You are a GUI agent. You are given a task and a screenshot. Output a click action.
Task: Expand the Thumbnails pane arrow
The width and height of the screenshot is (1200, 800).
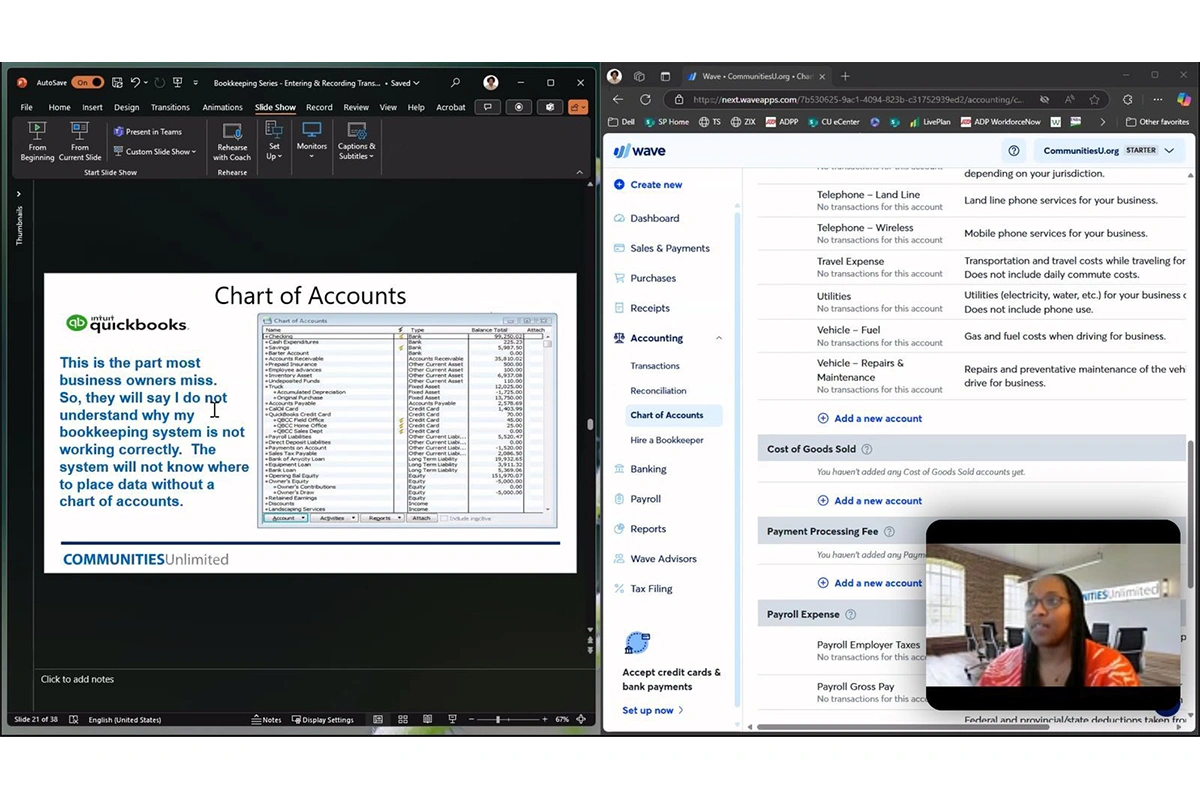pyautogui.click(x=18, y=194)
